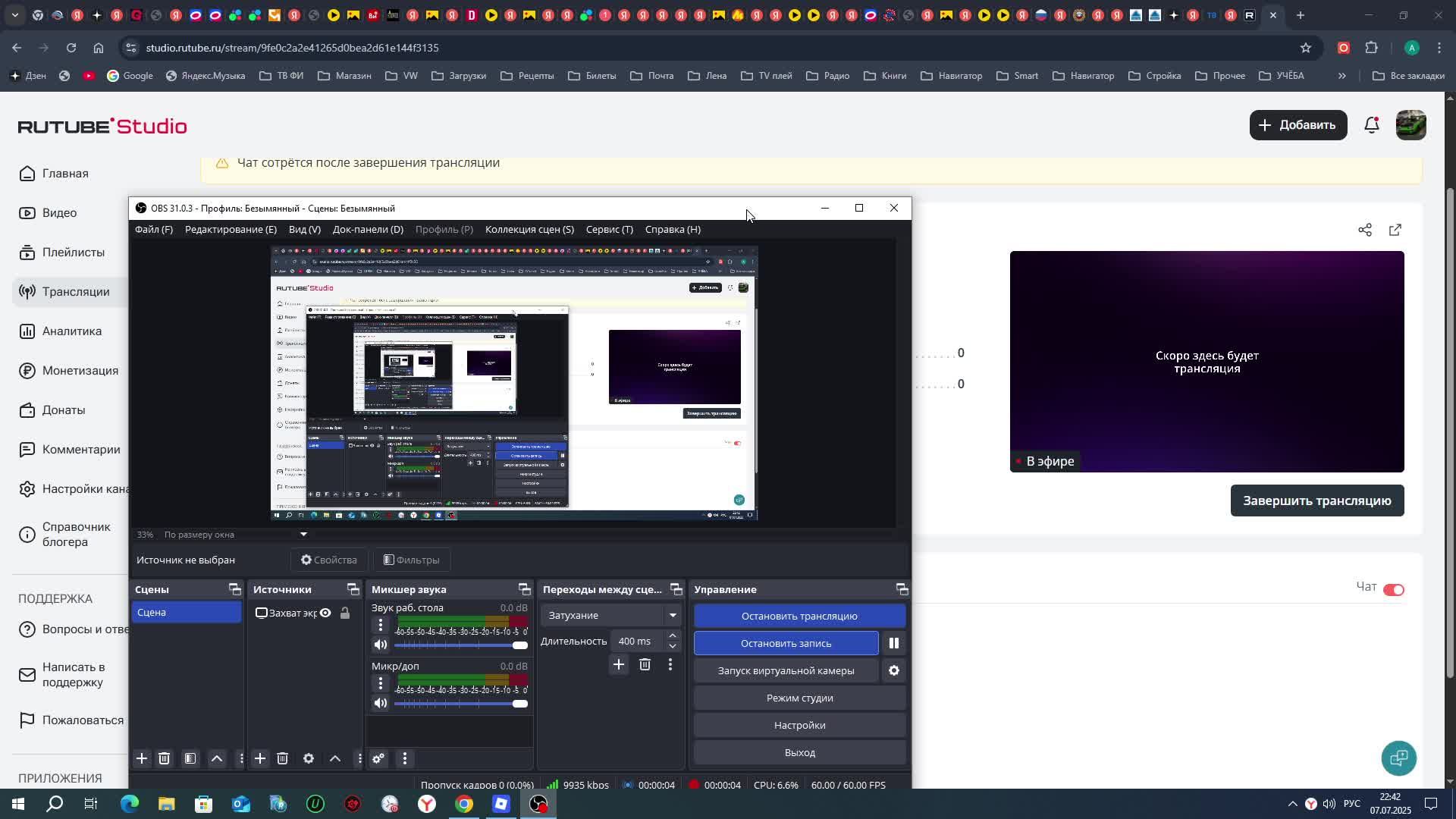The width and height of the screenshot is (1456, 819).
Task: Open Сервис menu in OBS
Action: coord(610,229)
